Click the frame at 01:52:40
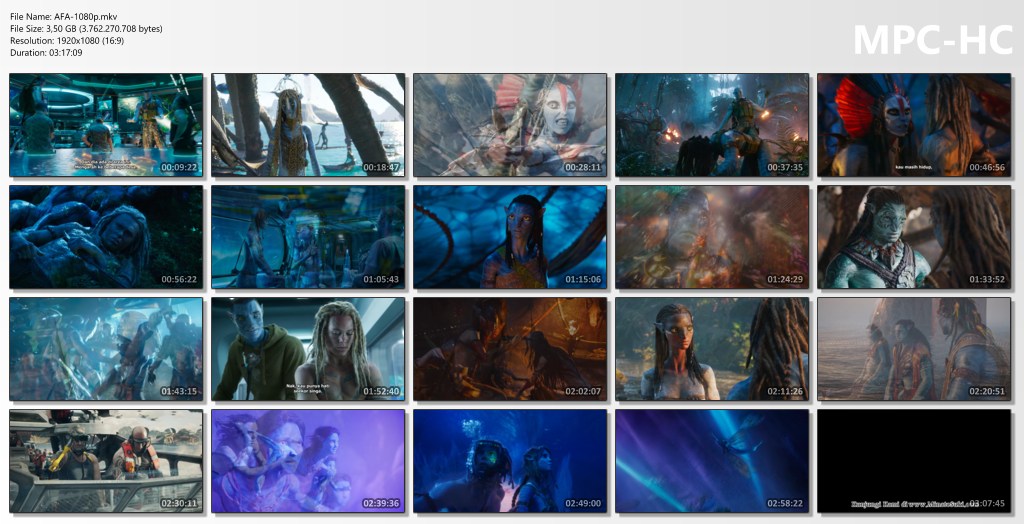Viewport: 1024px width, 524px height. tap(308, 349)
